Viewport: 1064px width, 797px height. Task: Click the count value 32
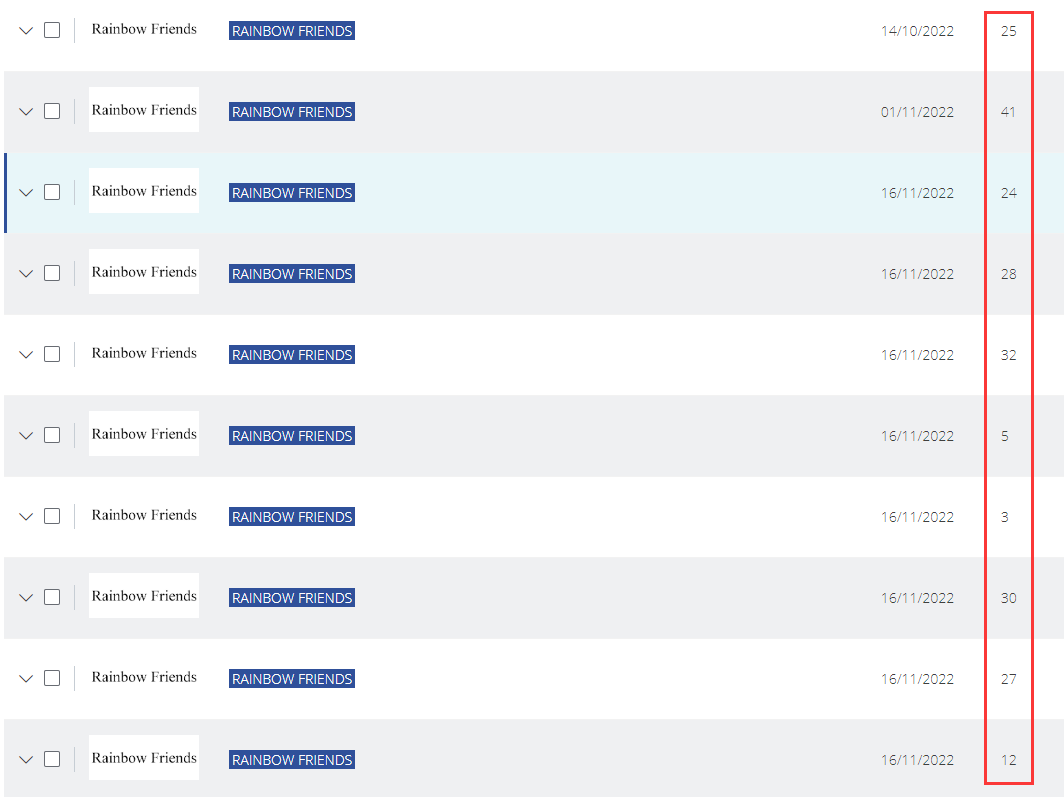tap(1008, 355)
